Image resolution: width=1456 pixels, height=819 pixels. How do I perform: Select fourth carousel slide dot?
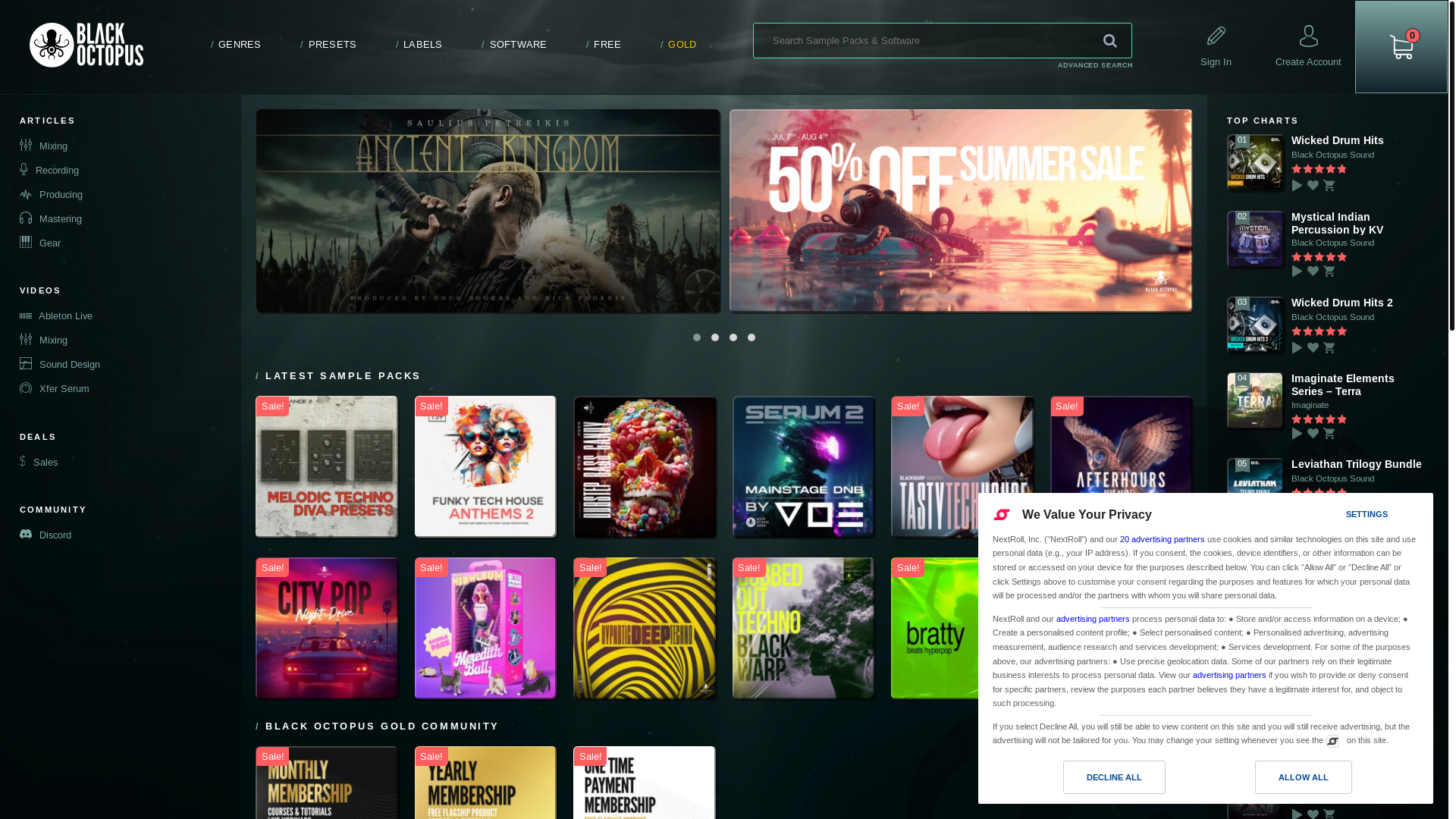tap(752, 337)
